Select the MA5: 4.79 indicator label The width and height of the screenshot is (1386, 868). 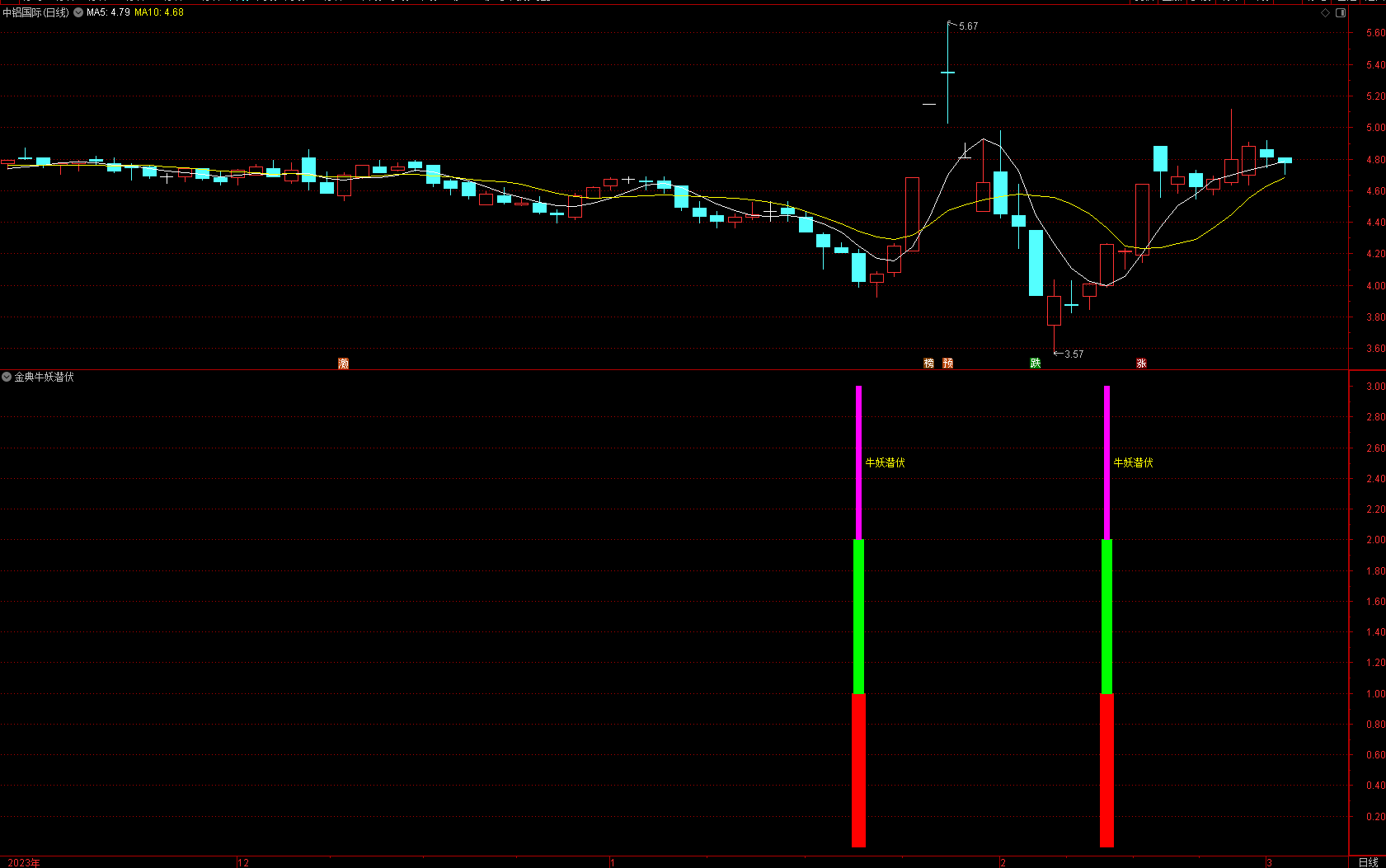point(108,13)
